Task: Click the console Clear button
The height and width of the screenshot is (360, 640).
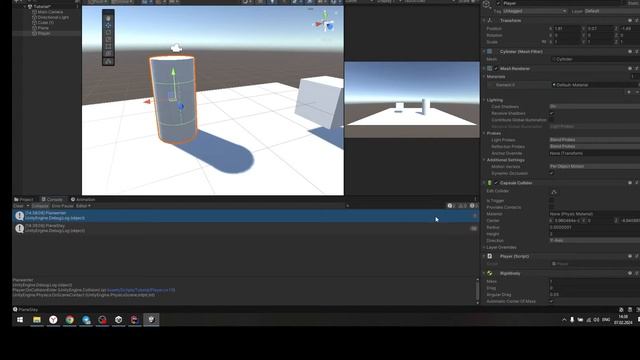Action: (x=19, y=206)
